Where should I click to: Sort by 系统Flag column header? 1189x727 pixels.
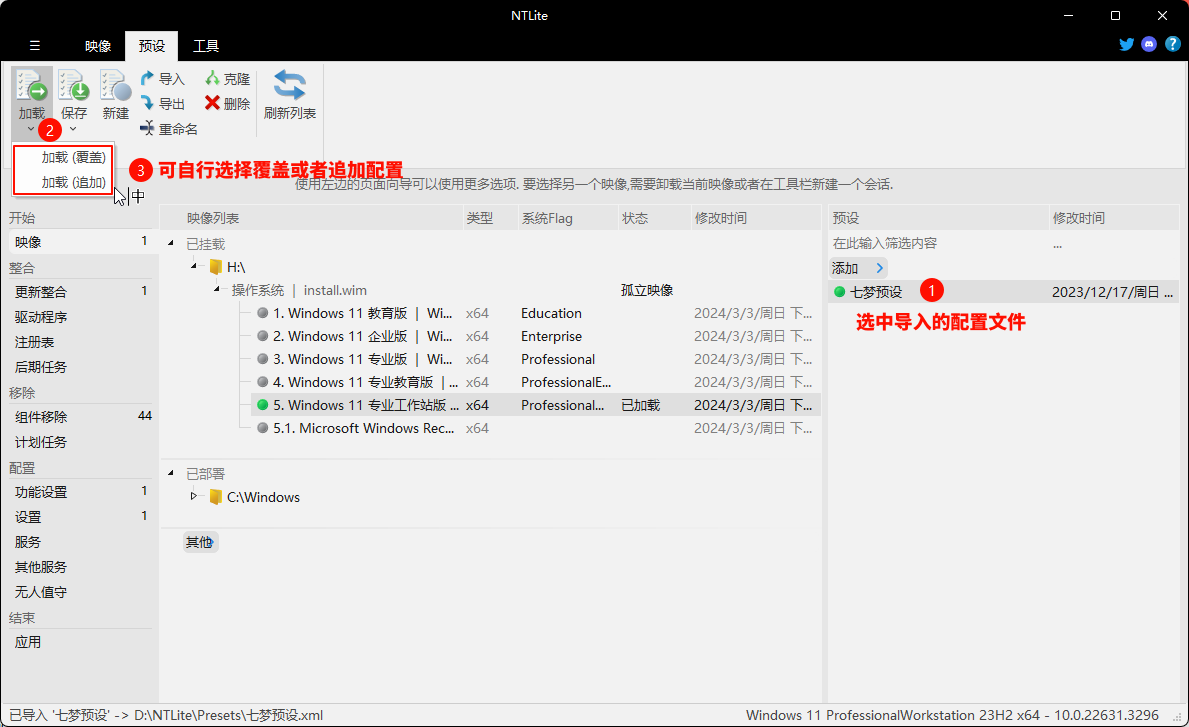[x=568, y=218]
